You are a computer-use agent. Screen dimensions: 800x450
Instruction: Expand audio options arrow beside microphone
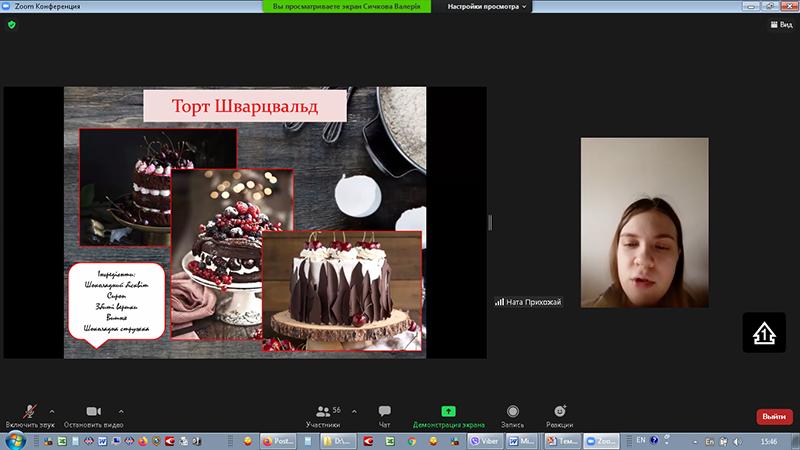point(52,410)
